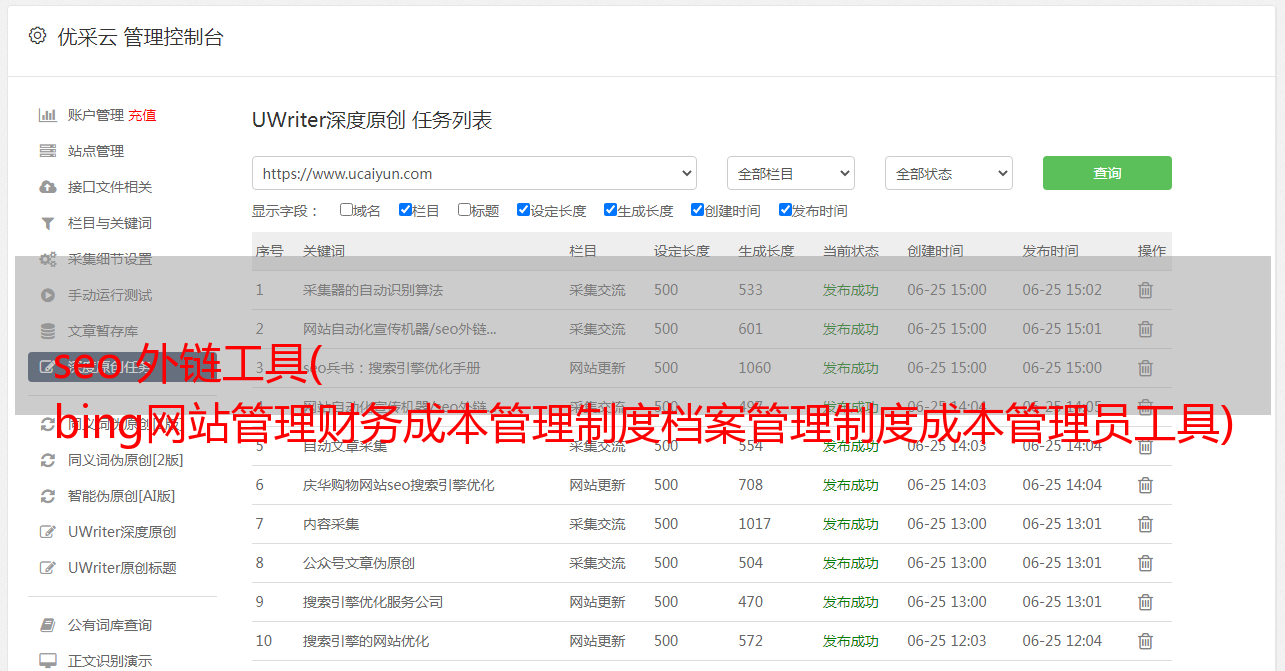The image size is (1285, 671).
Task: Open 站点管理 in sidebar
Action: pos(96,151)
